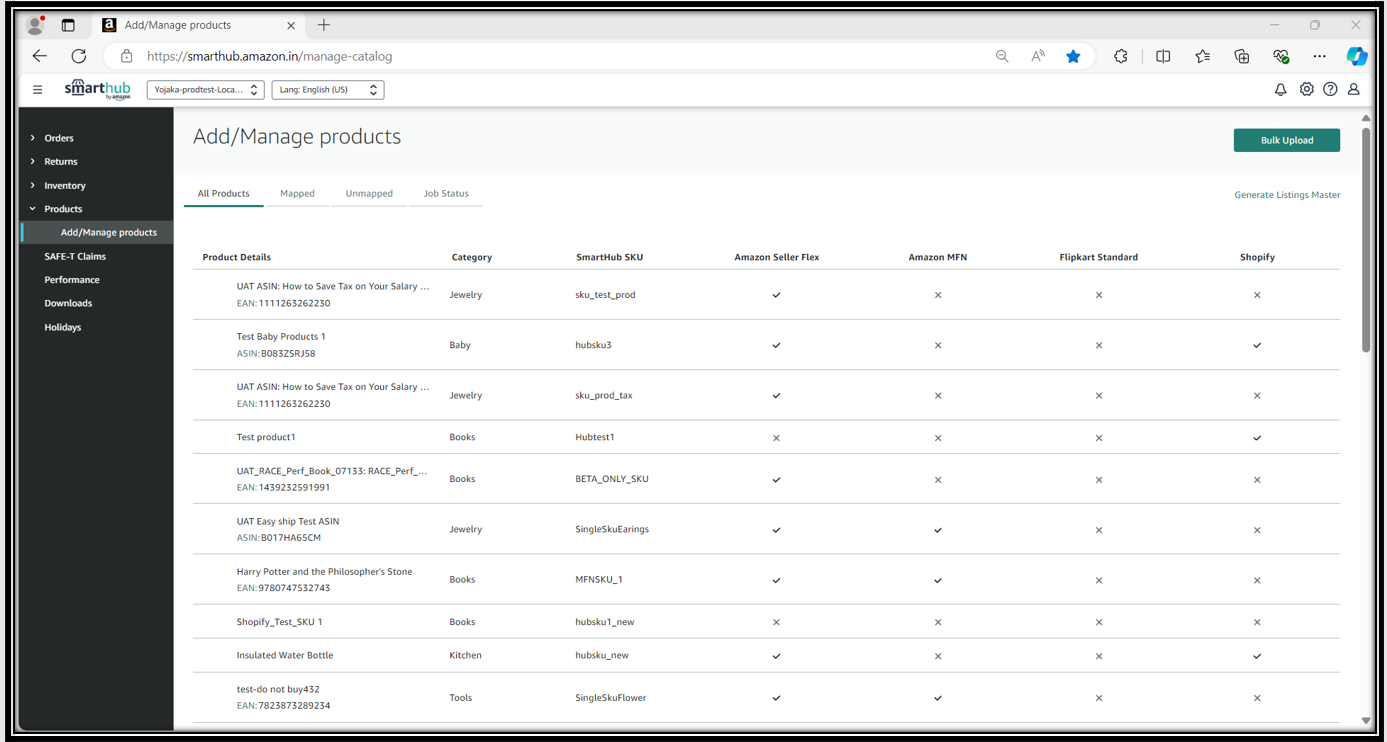Screen dimensions: 1387x742
Task: Open Read aloud in address bar
Action: [1038, 56]
